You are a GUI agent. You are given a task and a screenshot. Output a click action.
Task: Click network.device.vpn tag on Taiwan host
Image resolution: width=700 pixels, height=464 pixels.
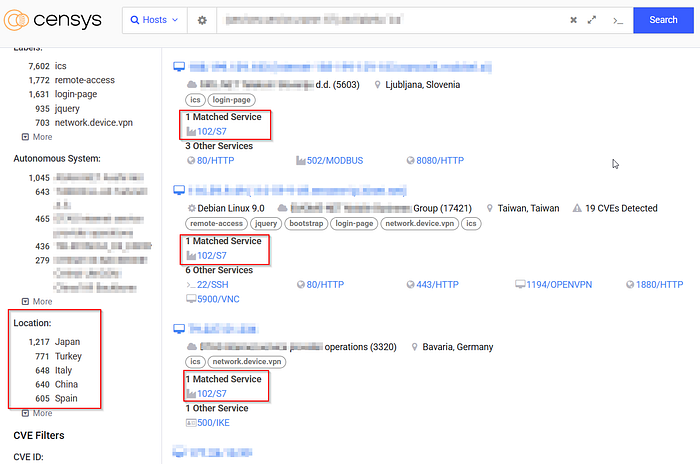[x=420, y=223]
